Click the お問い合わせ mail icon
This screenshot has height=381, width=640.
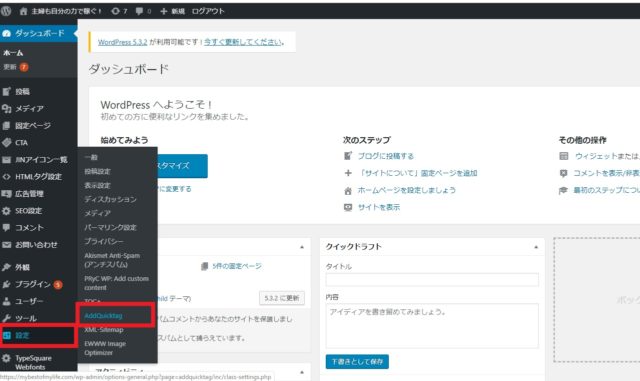(x=6, y=245)
